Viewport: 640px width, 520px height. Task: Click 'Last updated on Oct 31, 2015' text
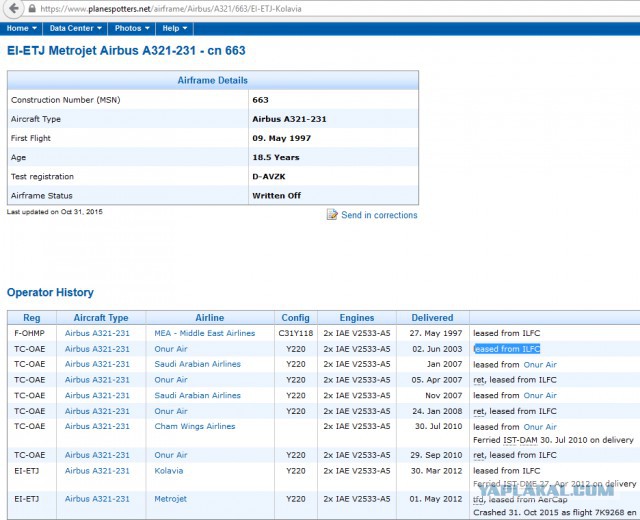coord(55,212)
